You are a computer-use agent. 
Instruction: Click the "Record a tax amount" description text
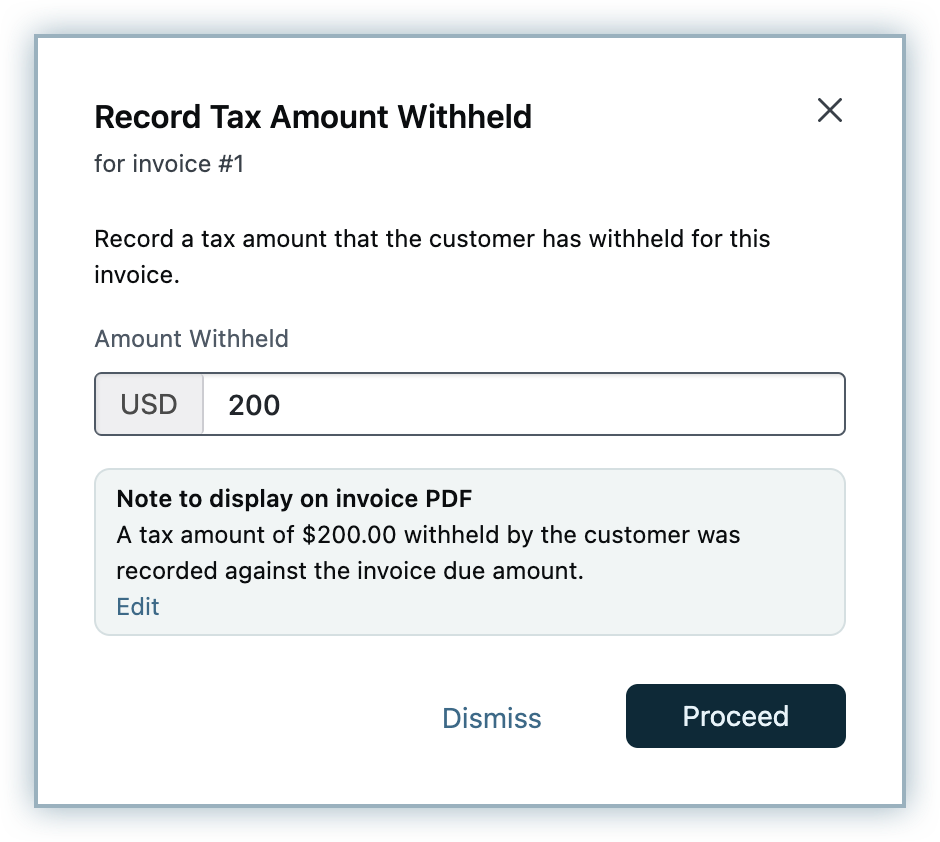[x=432, y=240]
